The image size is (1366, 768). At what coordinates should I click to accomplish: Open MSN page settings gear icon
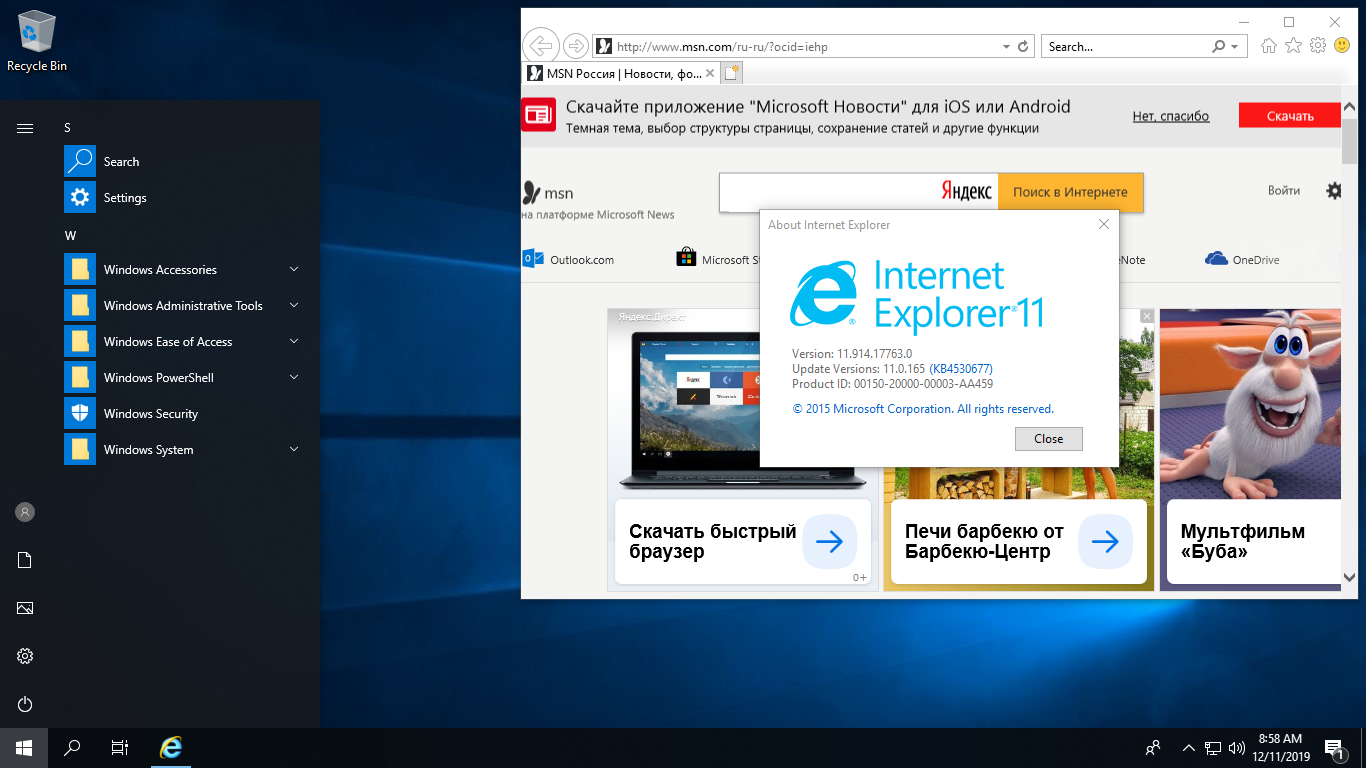tap(1334, 190)
